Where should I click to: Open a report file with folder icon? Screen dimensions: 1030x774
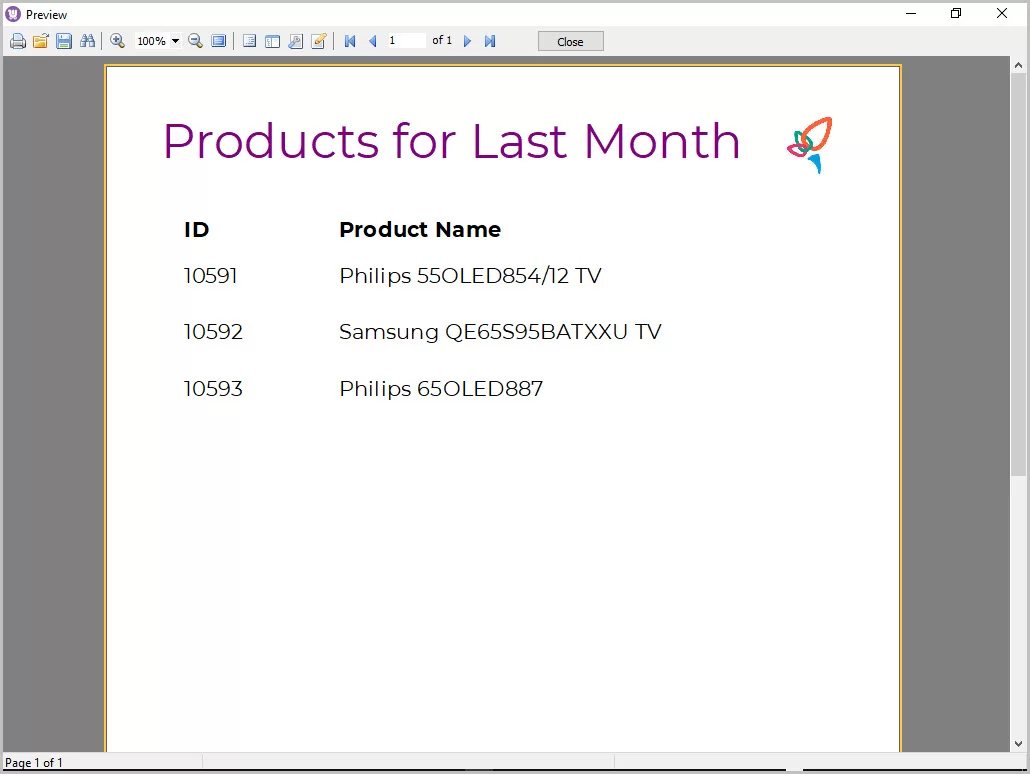tap(41, 41)
